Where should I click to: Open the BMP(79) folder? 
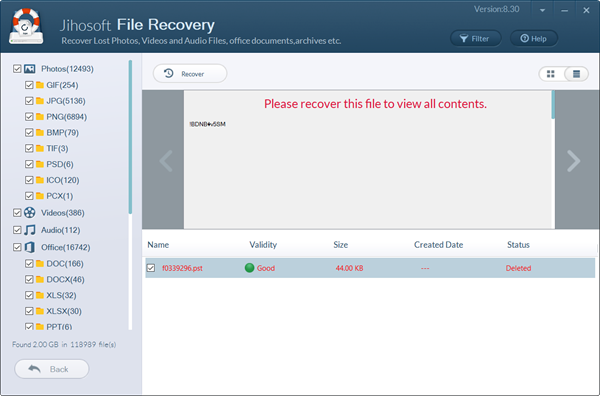[x=62, y=132]
